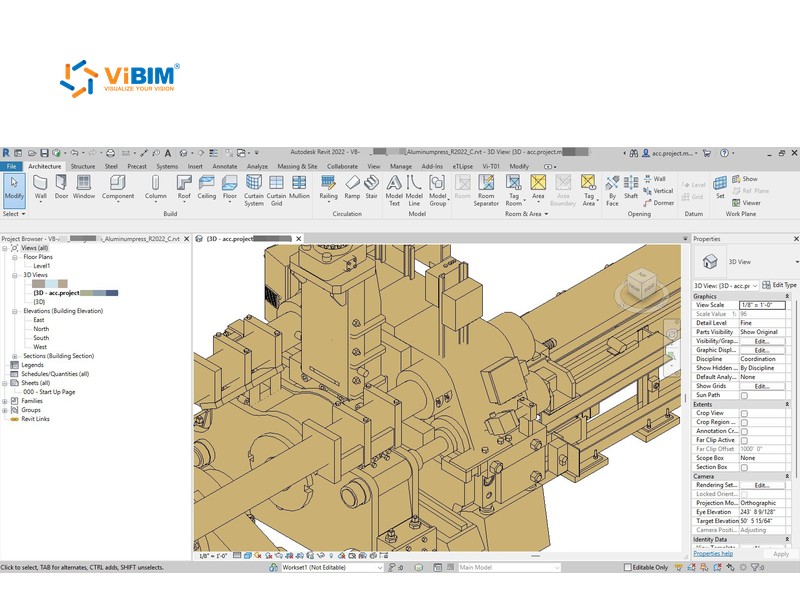Click the Set work plane tool
Viewport: 800px width, 600px height.
pyautogui.click(x=720, y=187)
